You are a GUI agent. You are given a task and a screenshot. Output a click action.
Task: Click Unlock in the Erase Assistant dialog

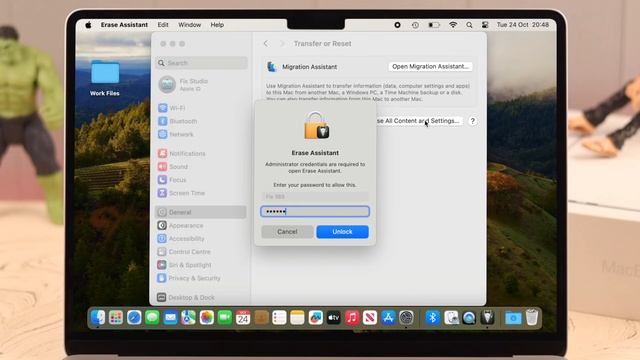pos(342,231)
